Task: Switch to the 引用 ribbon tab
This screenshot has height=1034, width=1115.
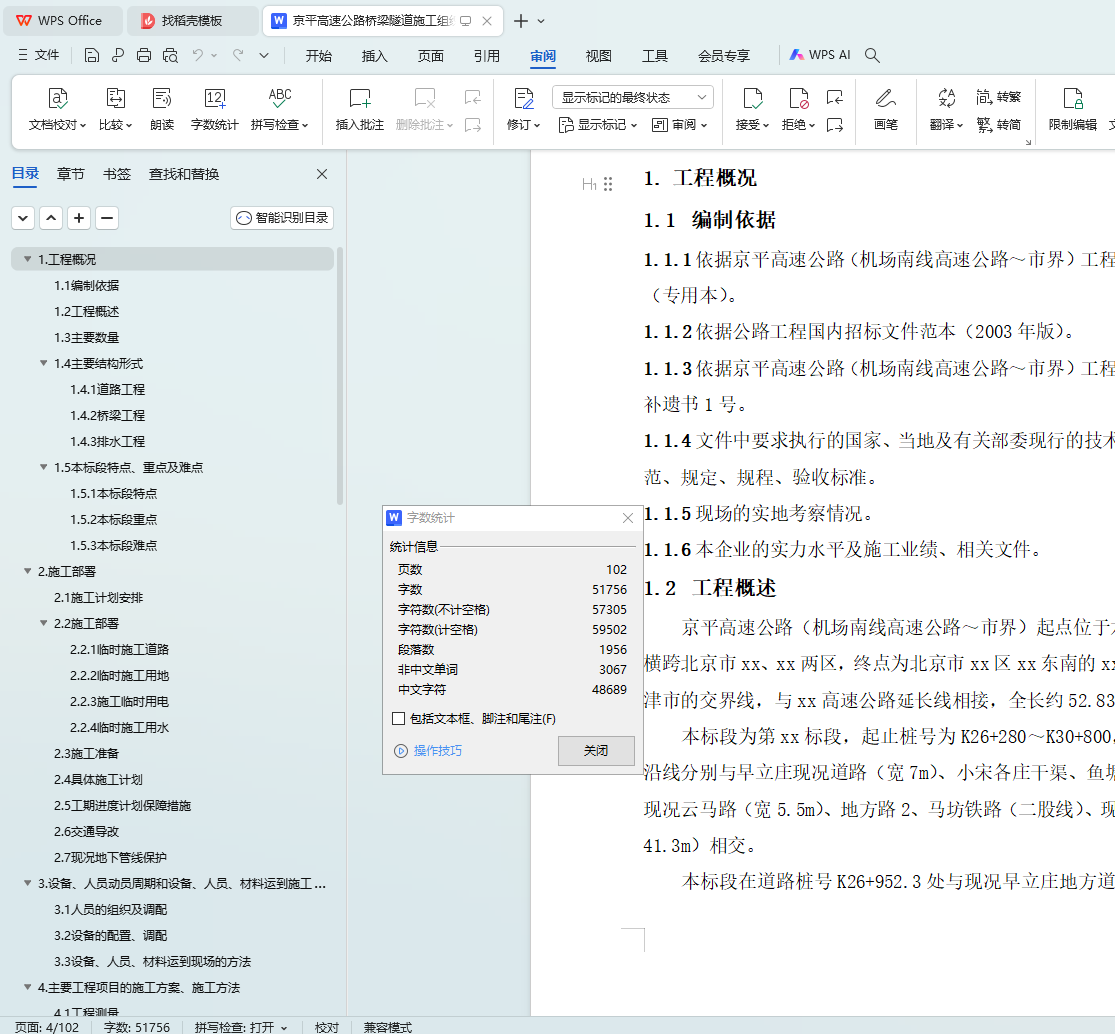Action: [x=486, y=55]
